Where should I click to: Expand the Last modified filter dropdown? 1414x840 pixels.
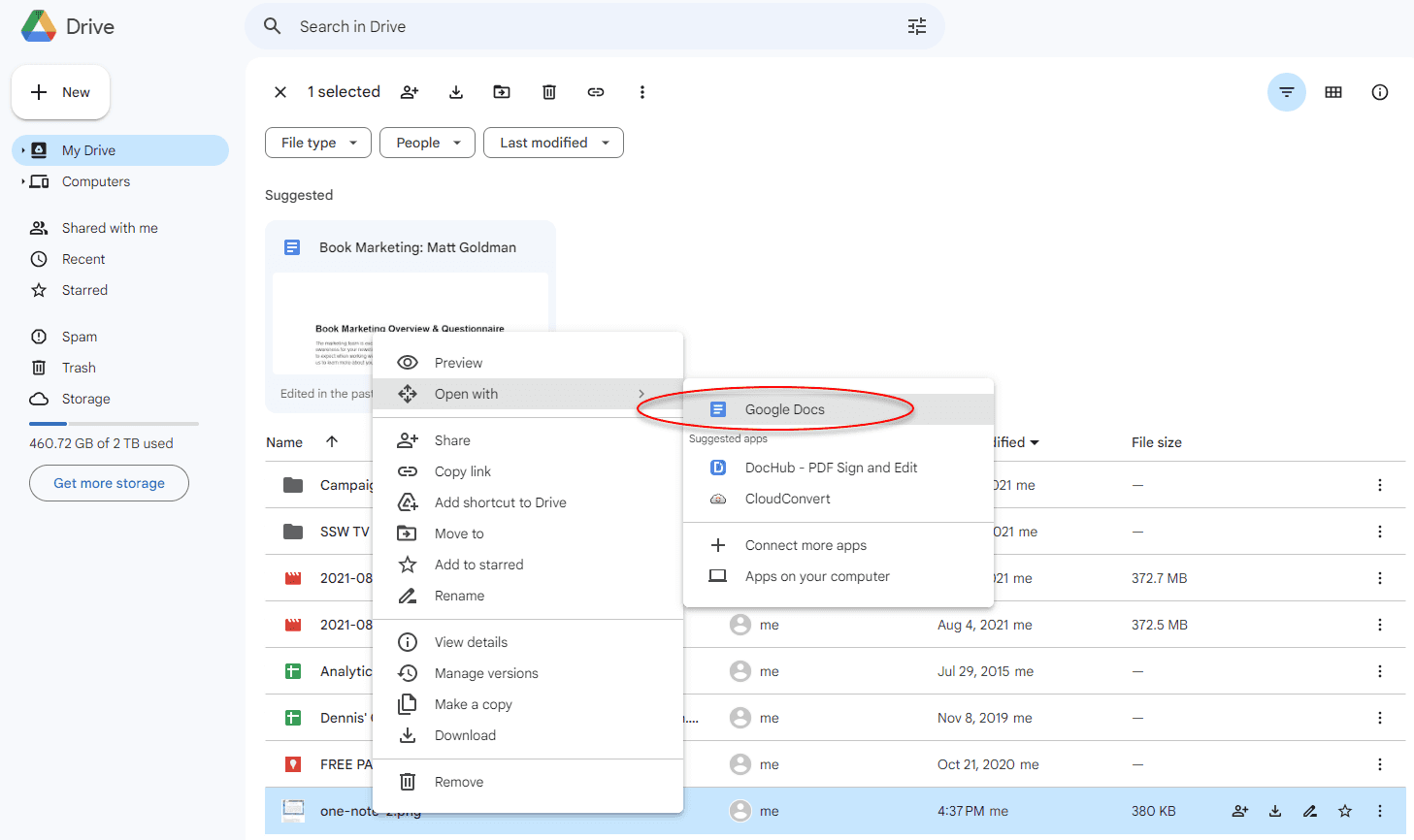(x=553, y=143)
